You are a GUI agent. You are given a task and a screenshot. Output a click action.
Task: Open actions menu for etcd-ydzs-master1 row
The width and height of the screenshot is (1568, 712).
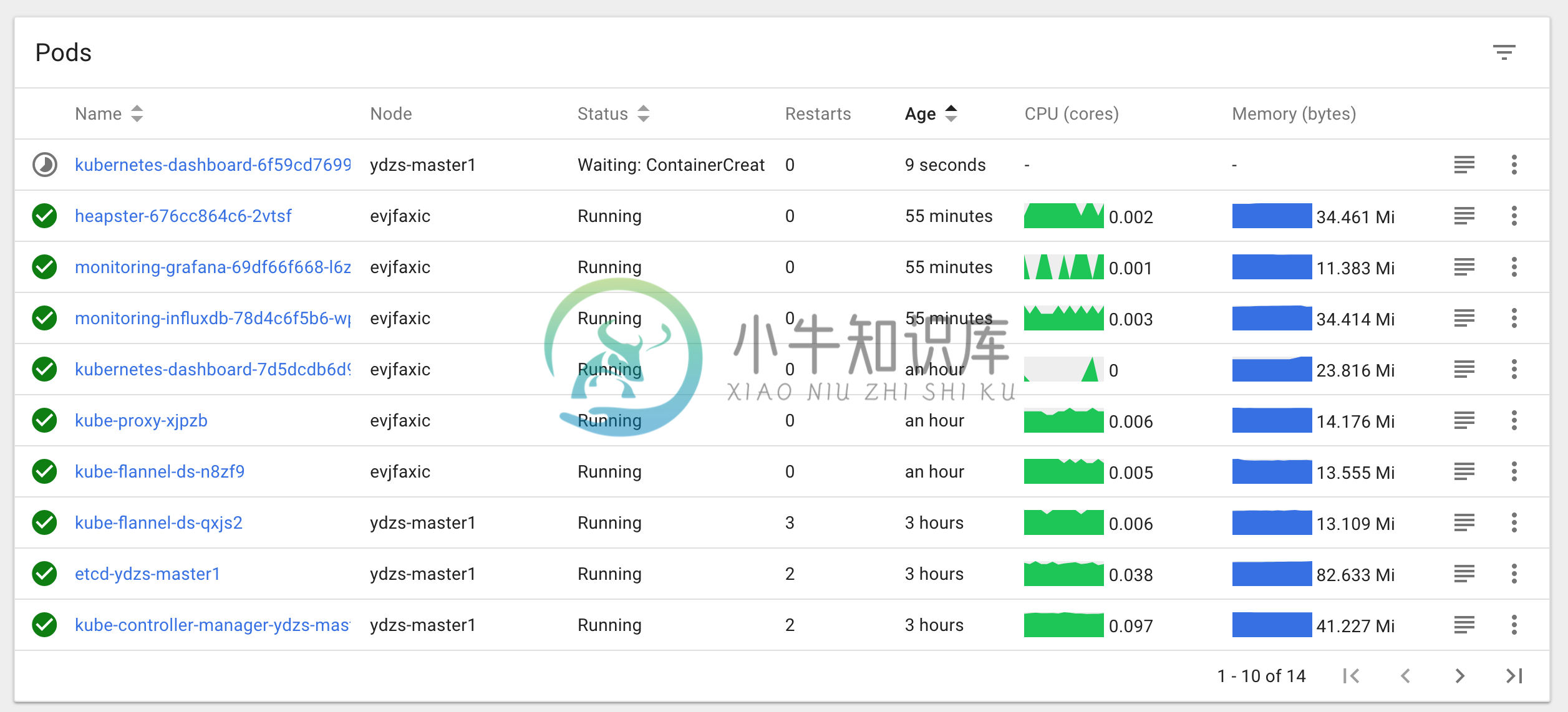1514,574
